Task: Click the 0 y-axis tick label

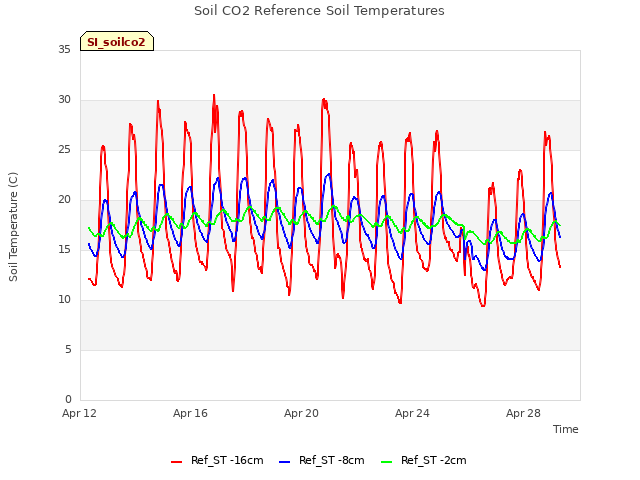Action: click(68, 399)
